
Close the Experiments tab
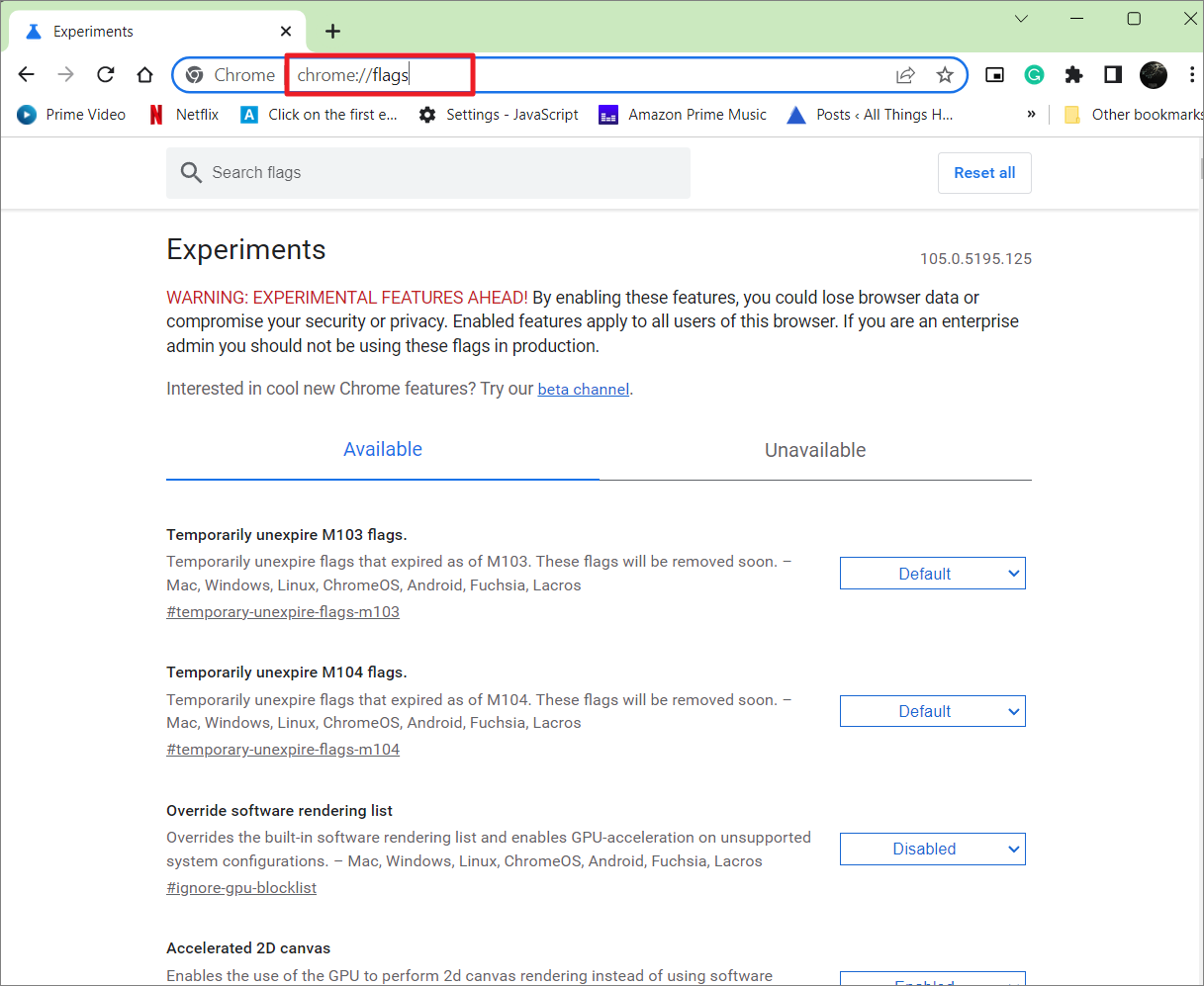point(287,32)
